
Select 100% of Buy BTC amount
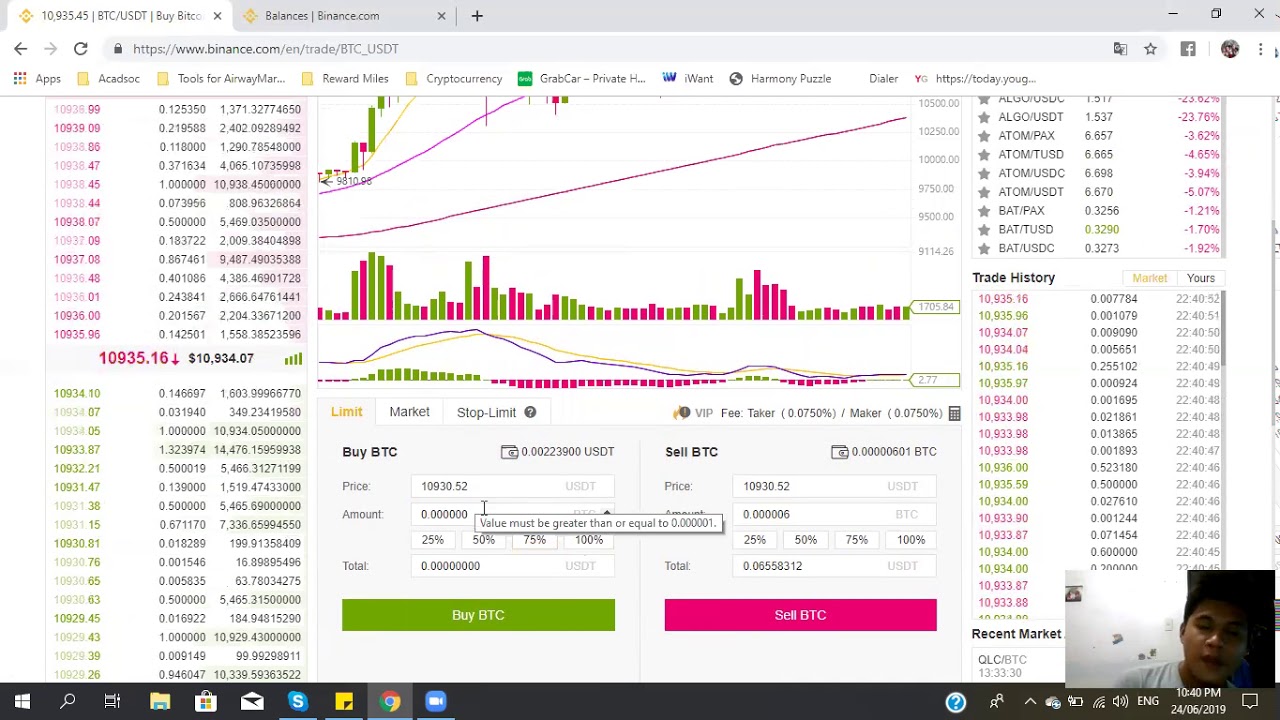tap(589, 540)
